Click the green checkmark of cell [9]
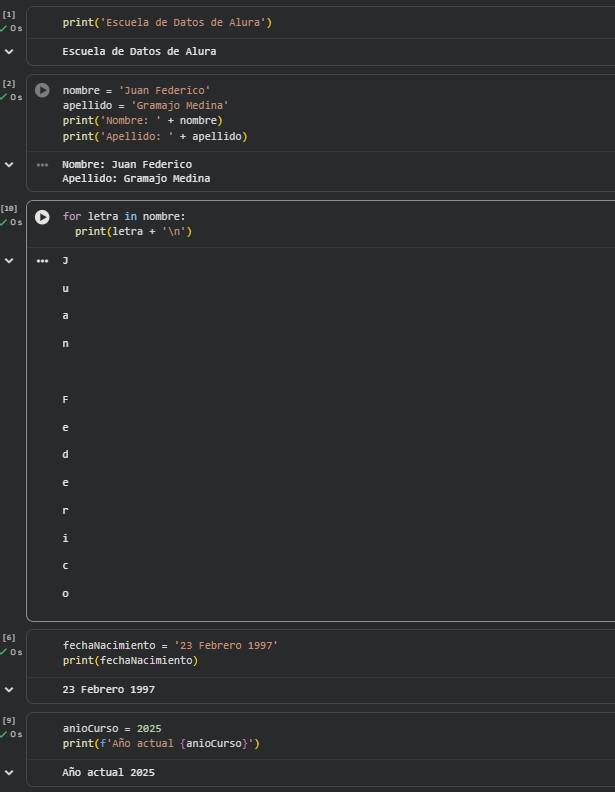 pyautogui.click(x=4, y=734)
